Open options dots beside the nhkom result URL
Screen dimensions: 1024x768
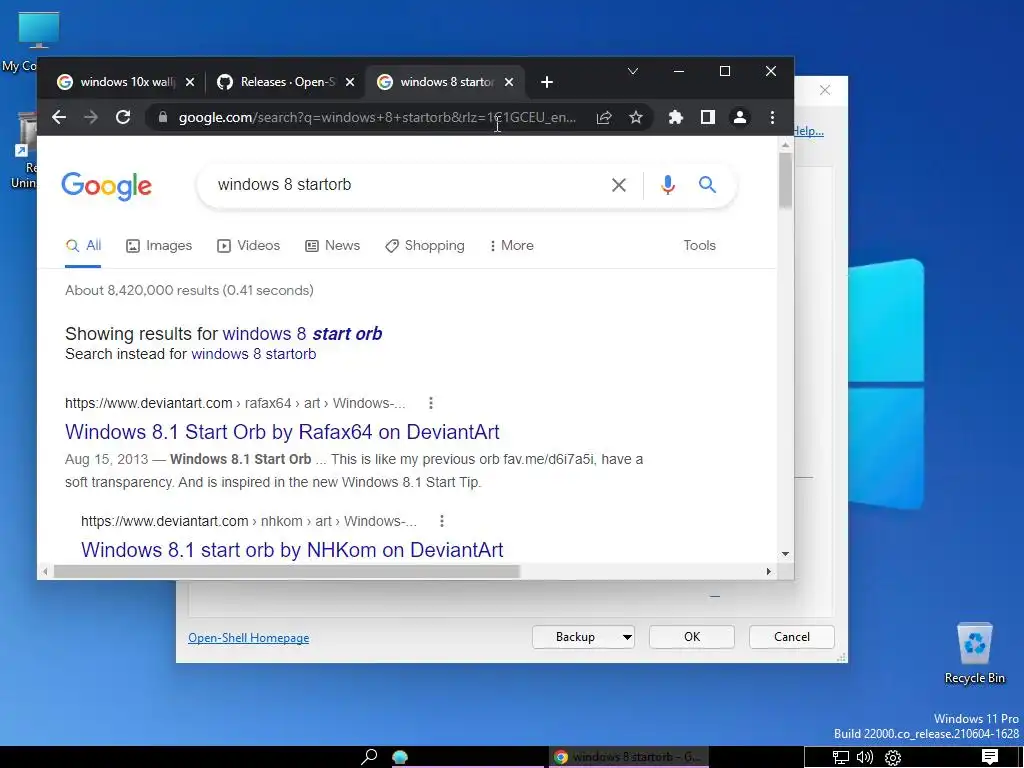click(442, 521)
